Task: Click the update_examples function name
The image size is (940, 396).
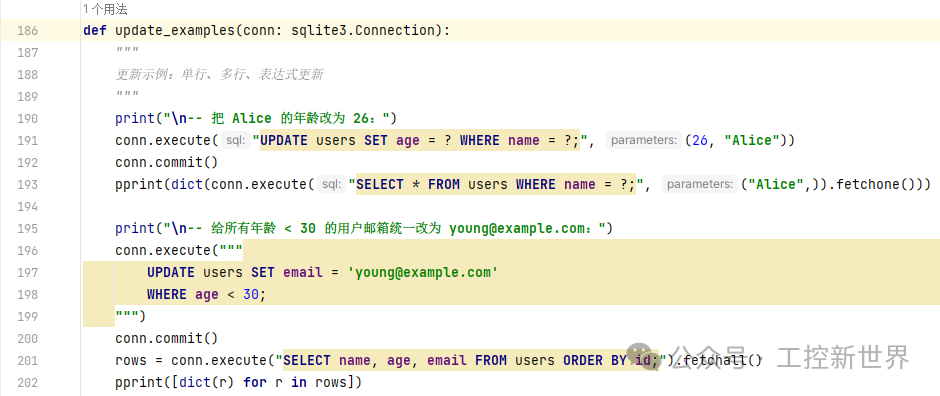Action: point(175,31)
